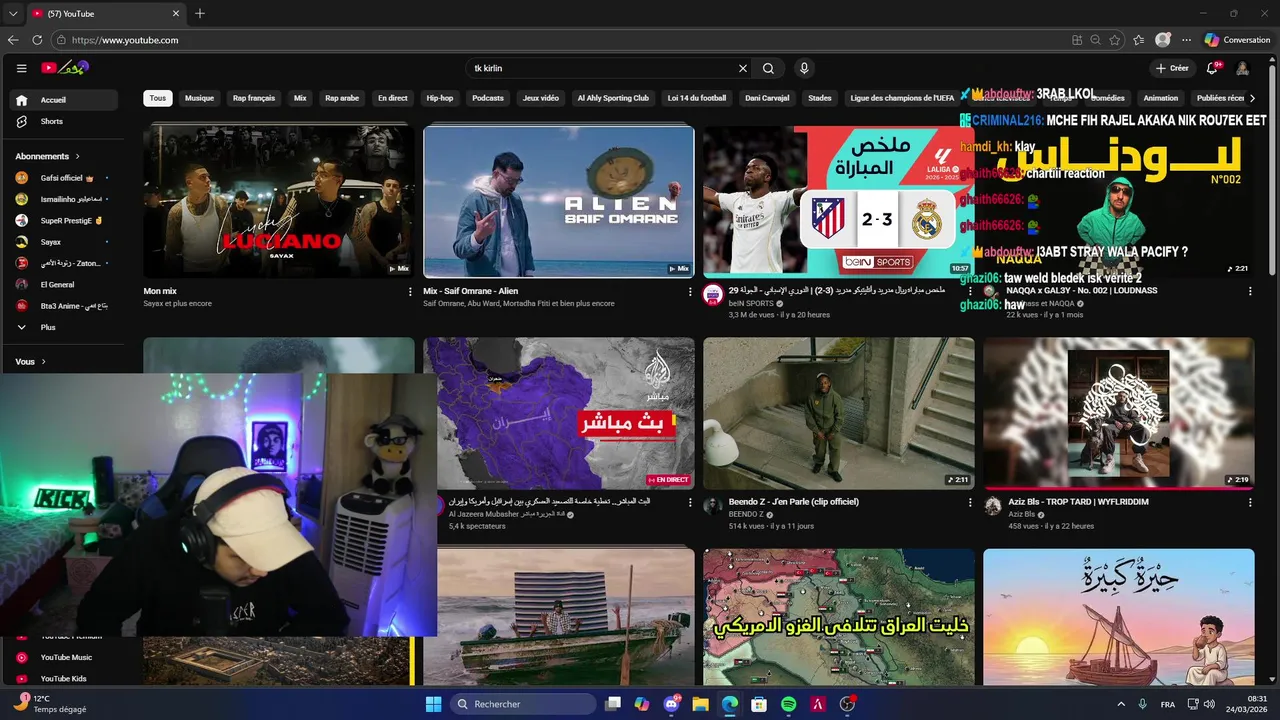Select the Rap français filter chip

point(254,98)
